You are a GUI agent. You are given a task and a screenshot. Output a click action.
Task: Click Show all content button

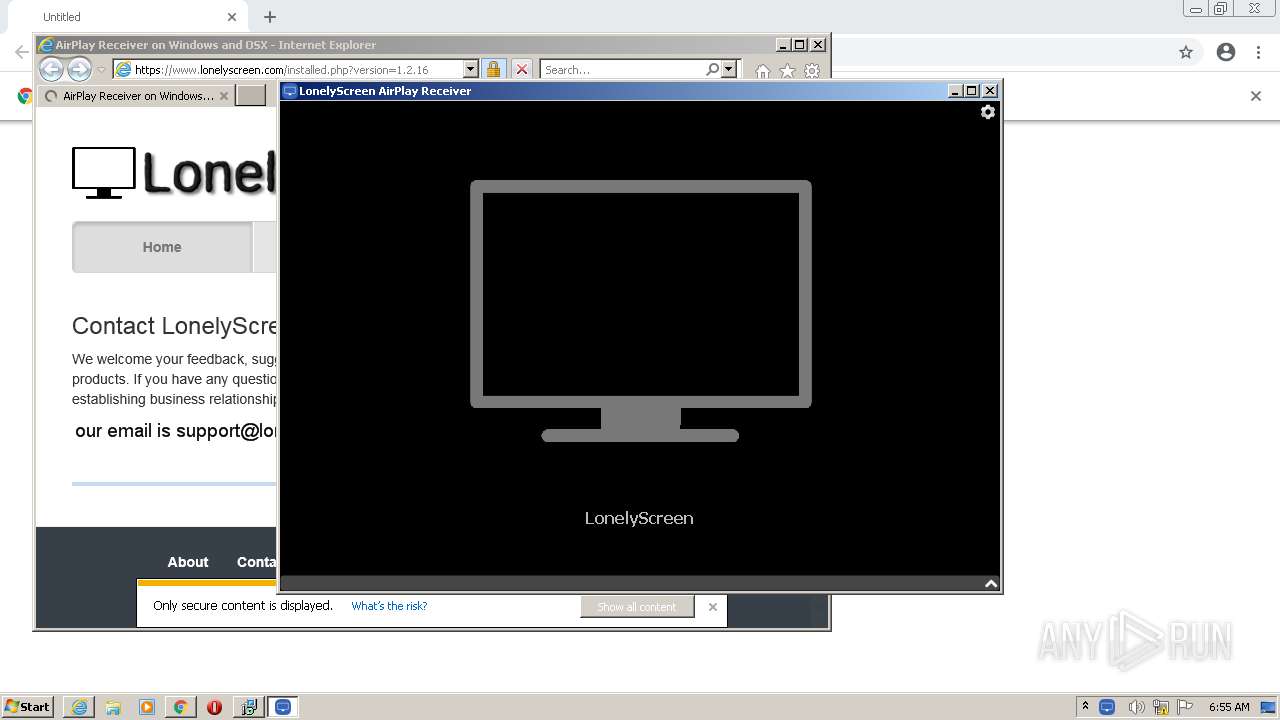click(x=637, y=607)
